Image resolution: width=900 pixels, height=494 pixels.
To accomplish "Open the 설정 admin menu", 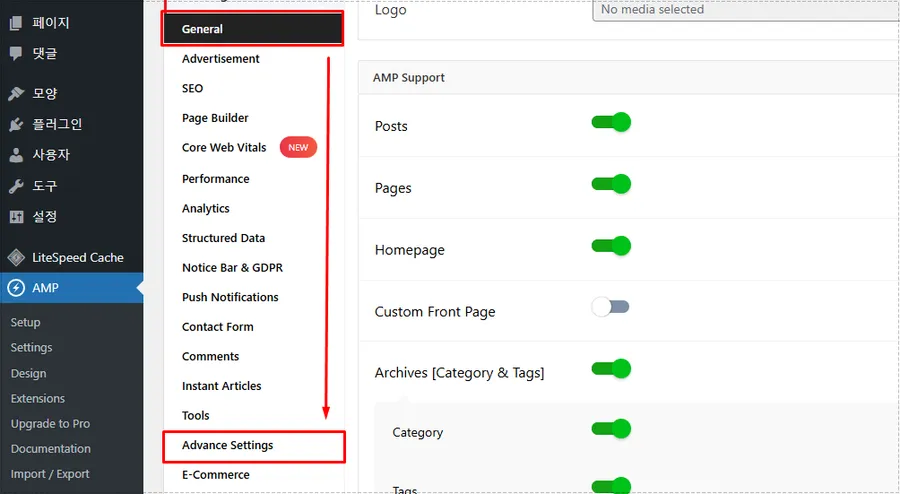I will 45,217.
